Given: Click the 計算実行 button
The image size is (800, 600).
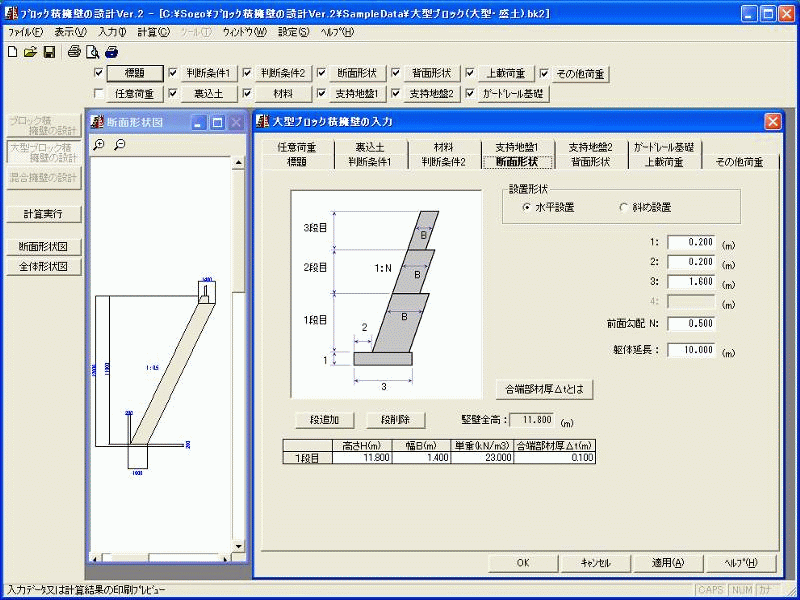Looking at the screenshot, I should pyautogui.click(x=41, y=214).
